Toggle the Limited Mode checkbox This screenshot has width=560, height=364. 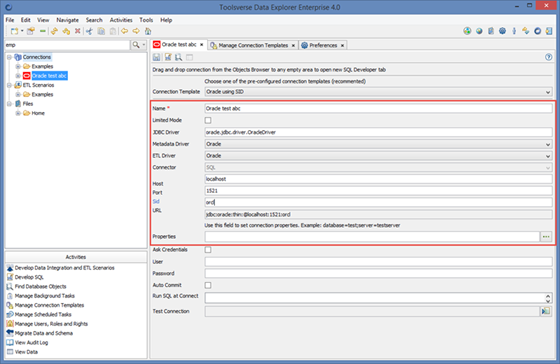click(208, 120)
